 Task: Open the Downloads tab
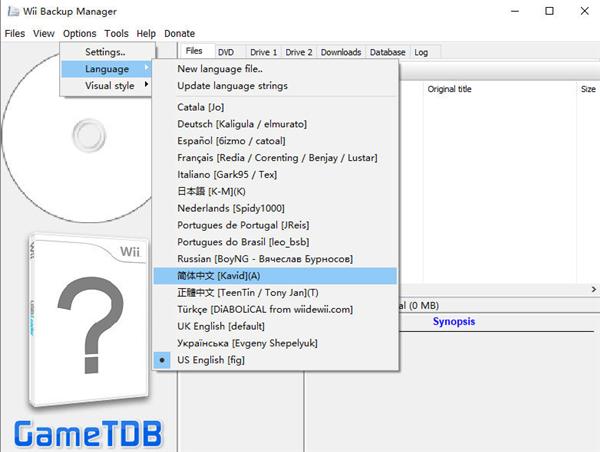coord(341,52)
